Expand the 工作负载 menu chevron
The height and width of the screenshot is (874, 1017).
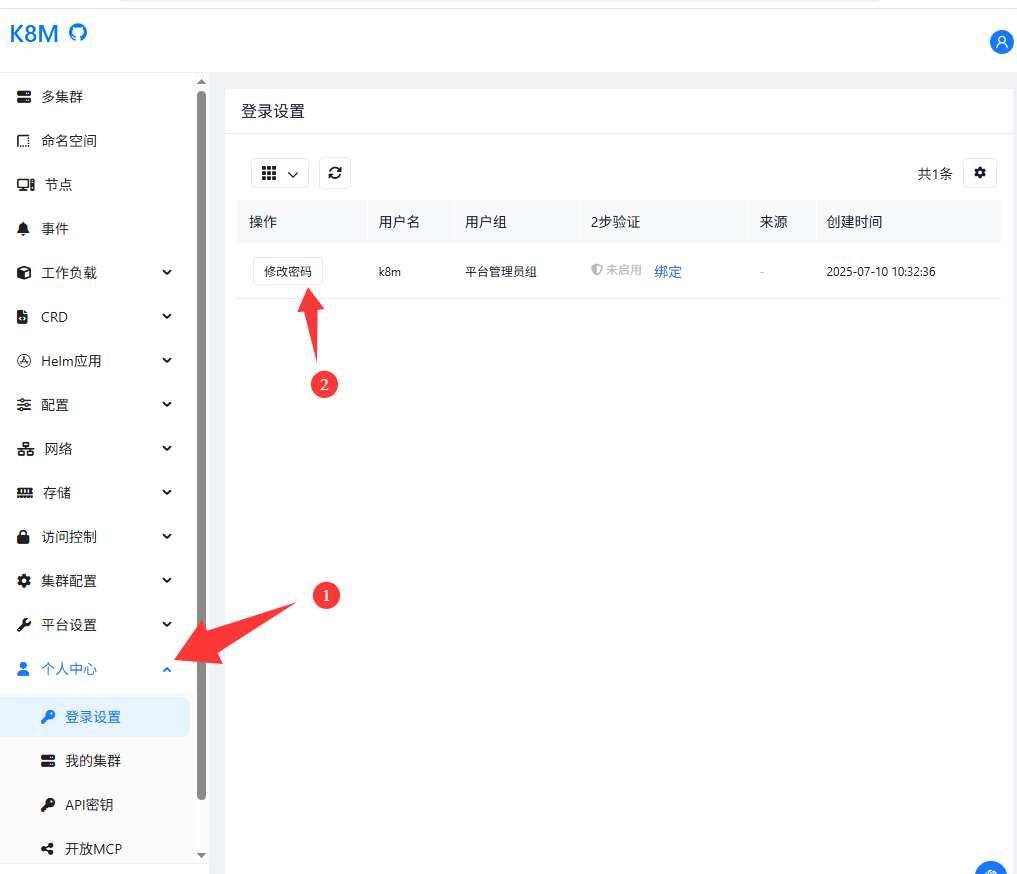167,272
